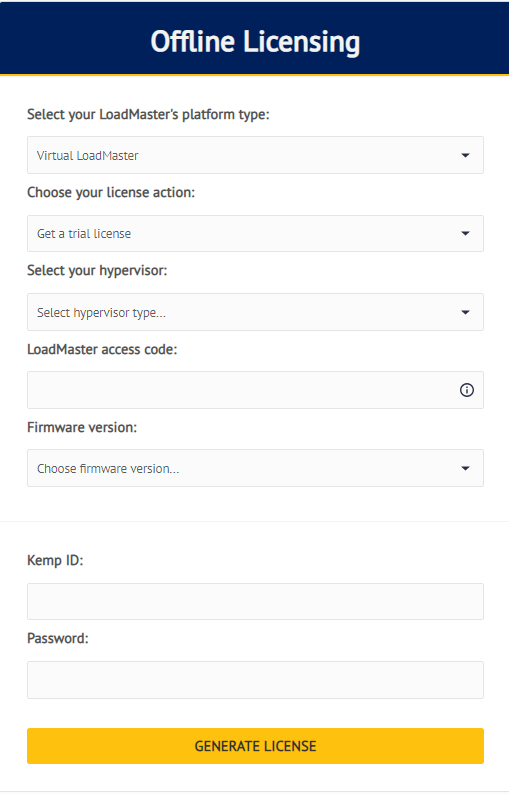
Task: Click the arrow icon on hypervisor type dropdown
Action: tap(465, 312)
